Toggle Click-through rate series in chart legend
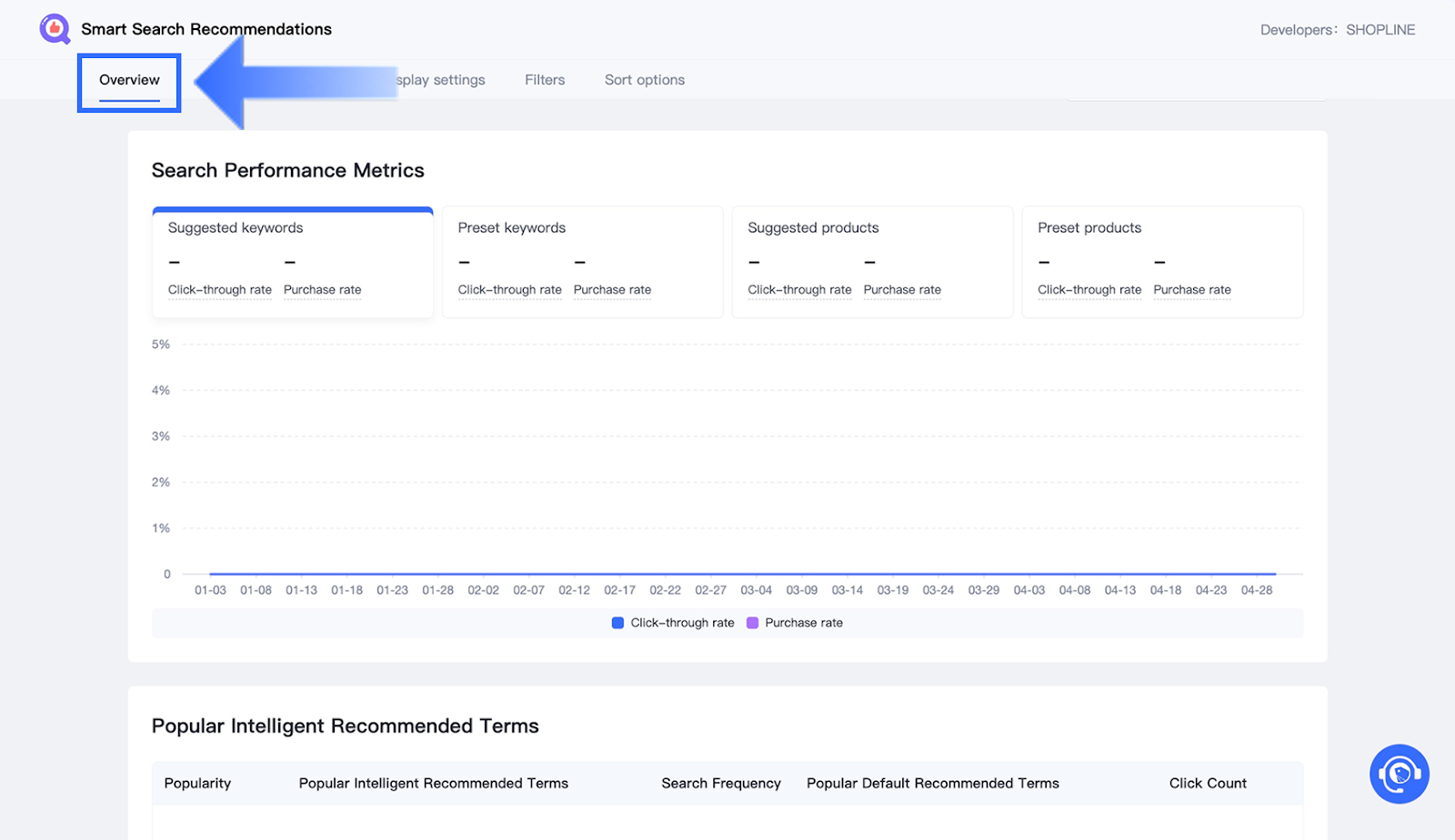This screenshot has height=840, width=1455. [x=682, y=623]
